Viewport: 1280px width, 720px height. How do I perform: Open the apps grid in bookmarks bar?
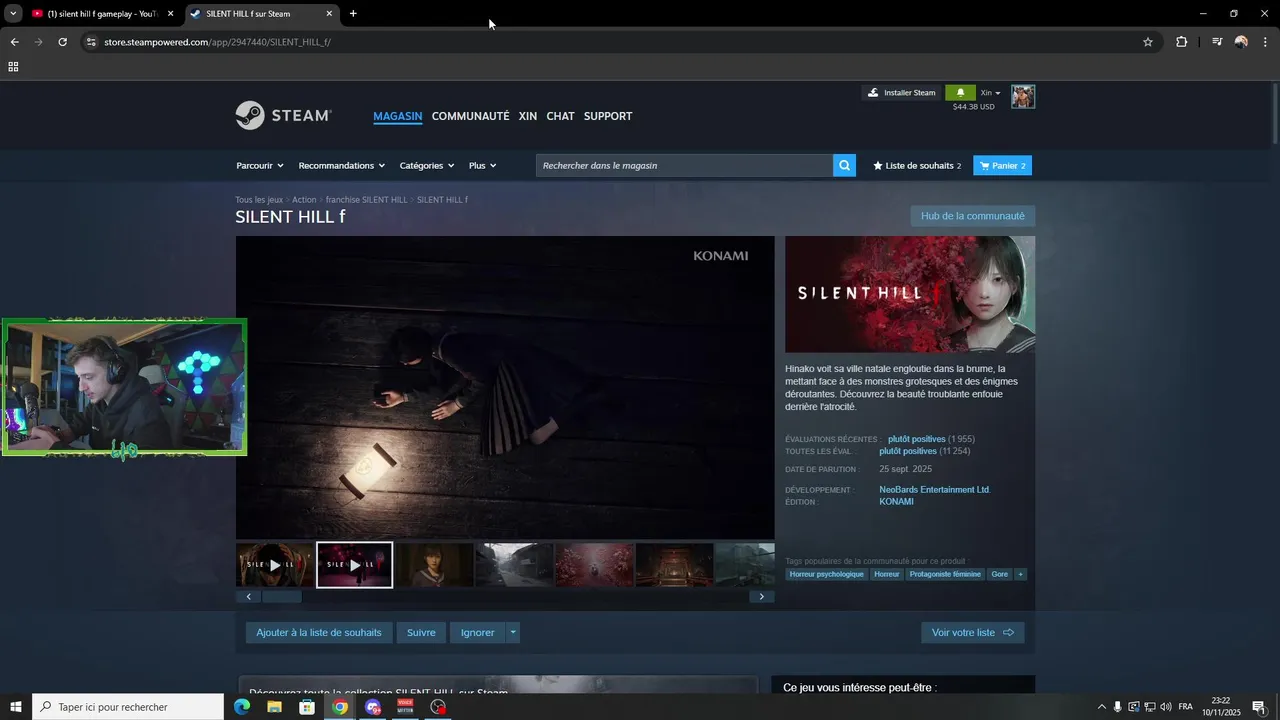click(x=13, y=67)
